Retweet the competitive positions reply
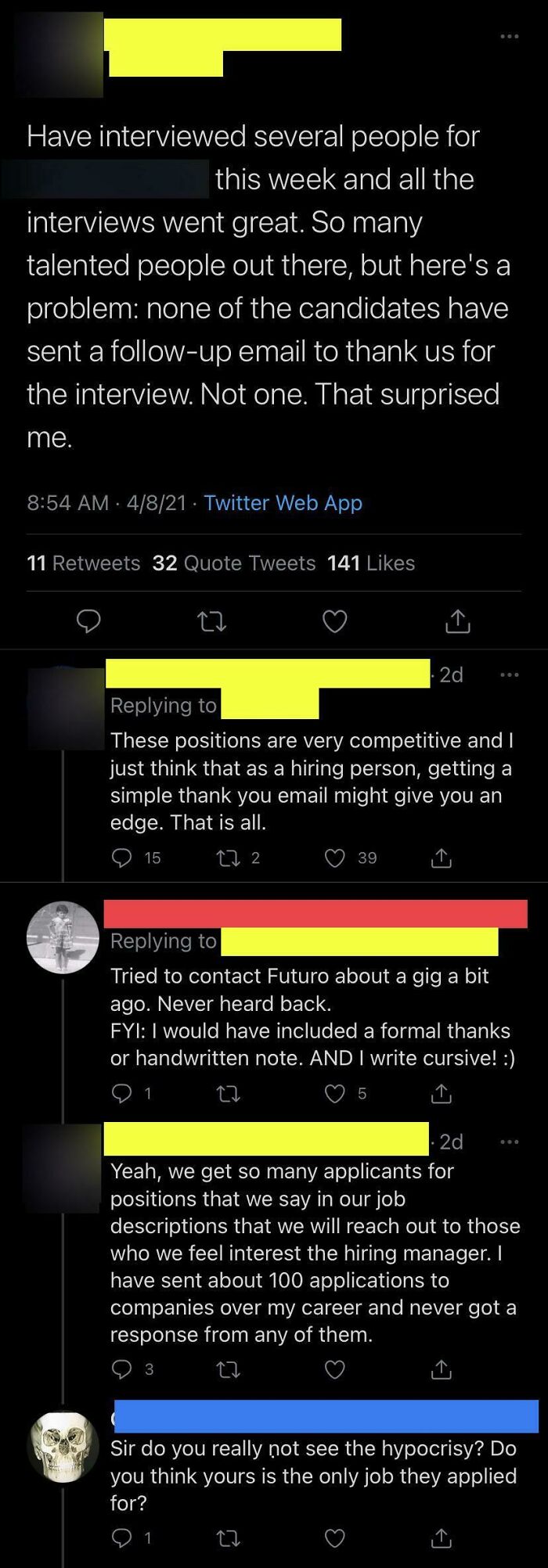 (227, 858)
